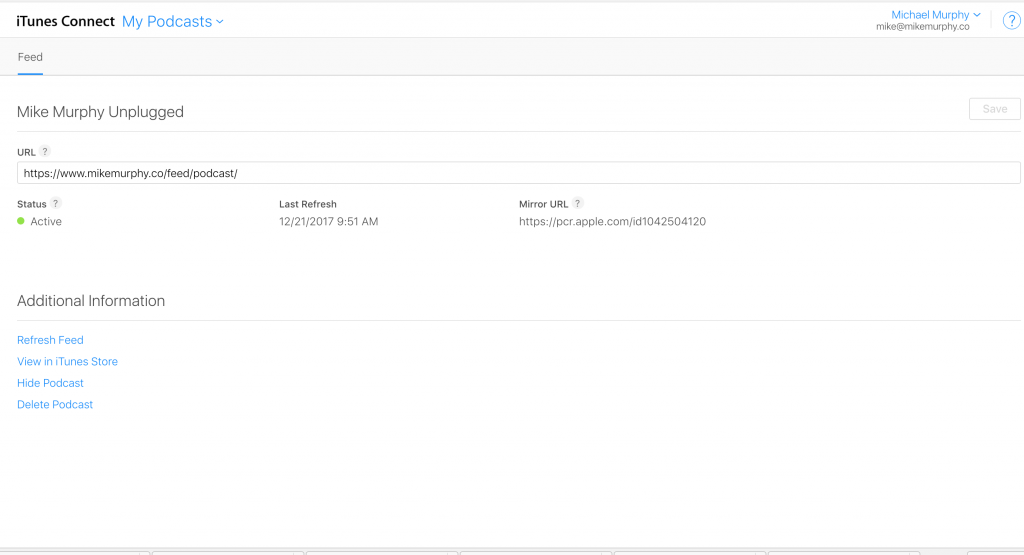Click the Mike Murphy Unplugged heading
Screen dimensions: 1024x555
click(x=100, y=112)
